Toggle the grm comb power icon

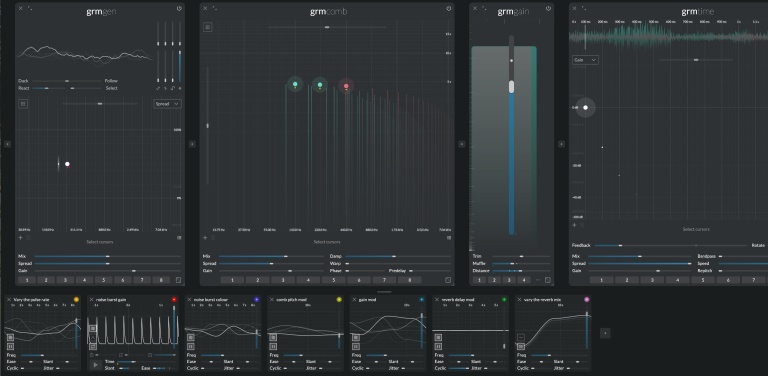[x=448, y=8]
